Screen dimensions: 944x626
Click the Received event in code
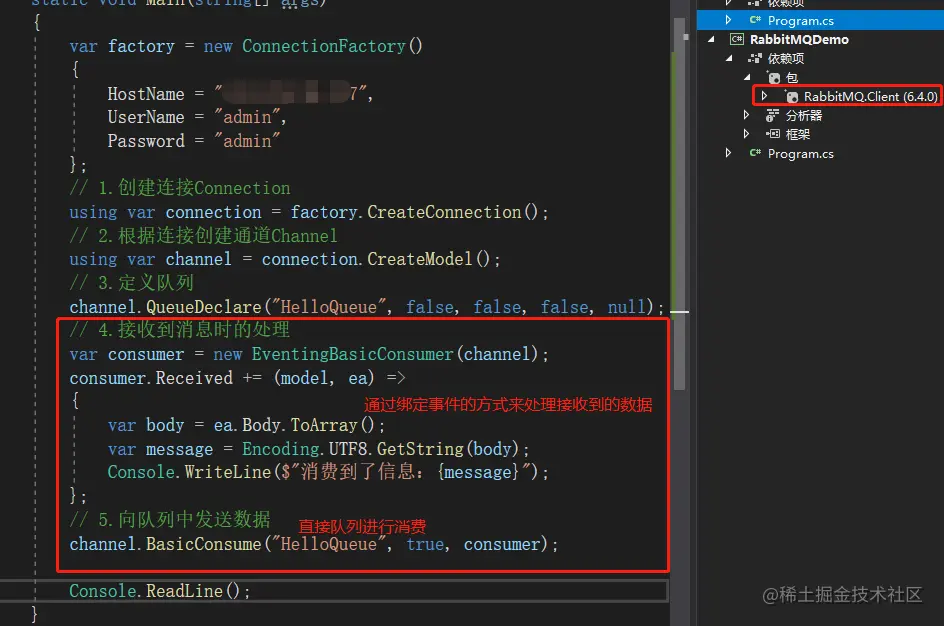coord(194,378)
